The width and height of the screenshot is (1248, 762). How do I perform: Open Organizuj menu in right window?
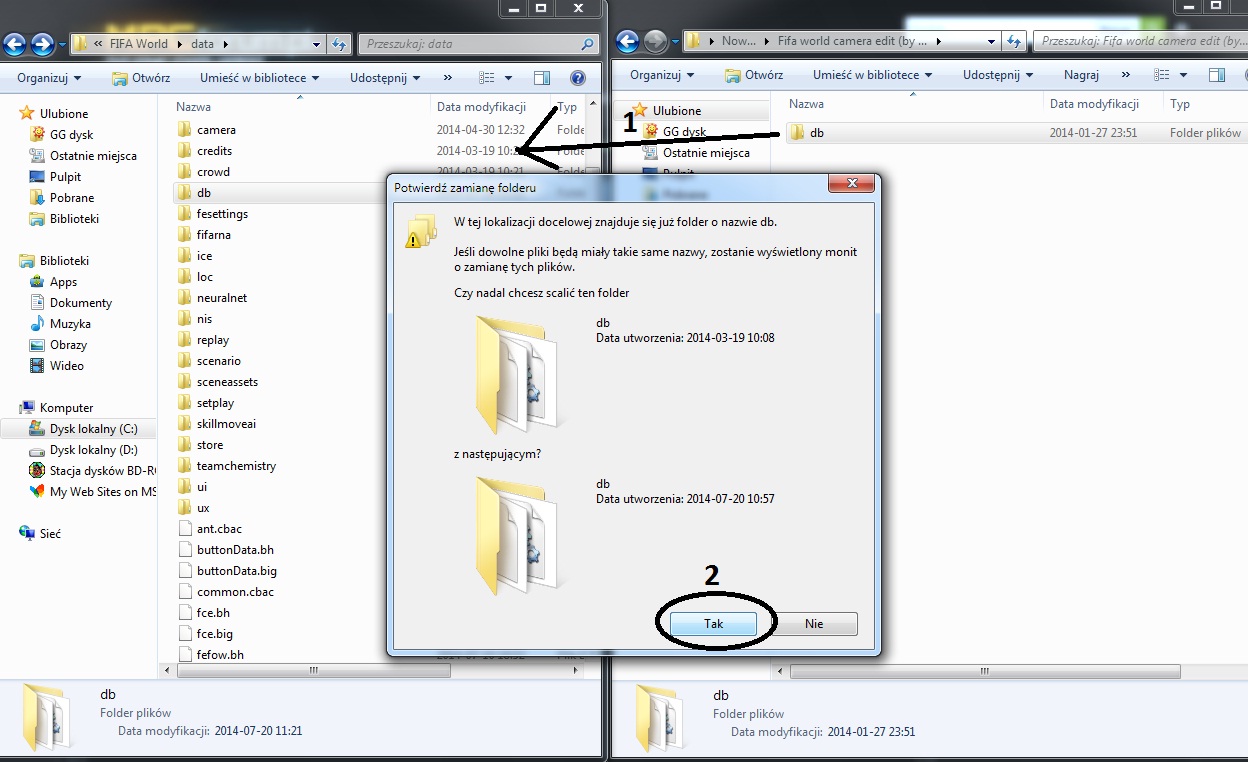pos(661,74)
